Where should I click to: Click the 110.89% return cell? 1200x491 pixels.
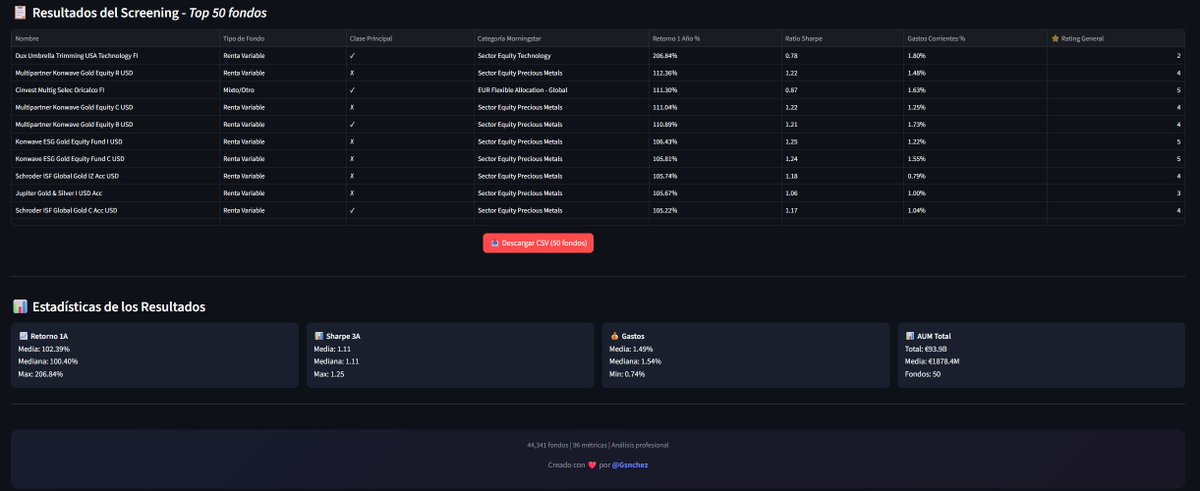pyautogui.click(x=715, y=124)
